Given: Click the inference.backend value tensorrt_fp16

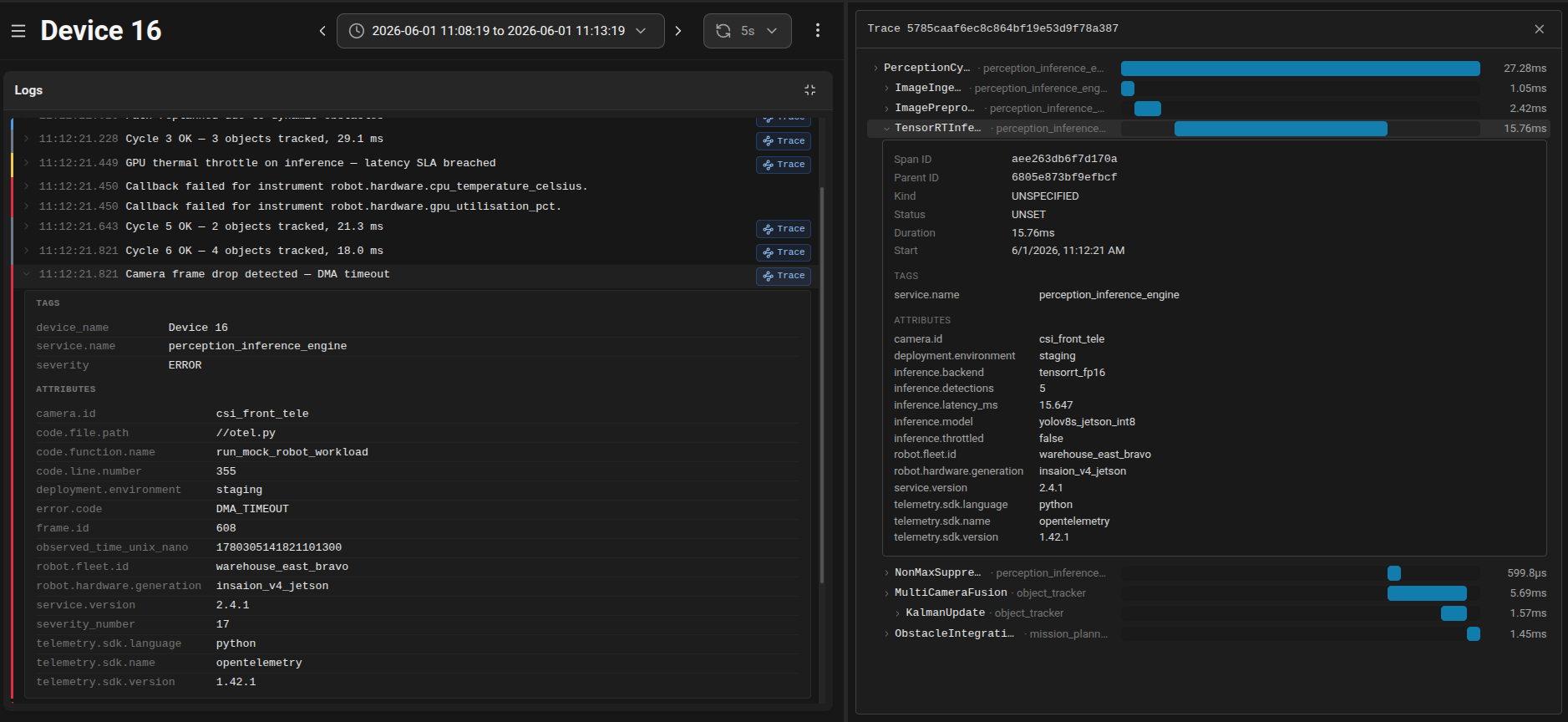Looking at the screenshot, I should (1072, 373).
